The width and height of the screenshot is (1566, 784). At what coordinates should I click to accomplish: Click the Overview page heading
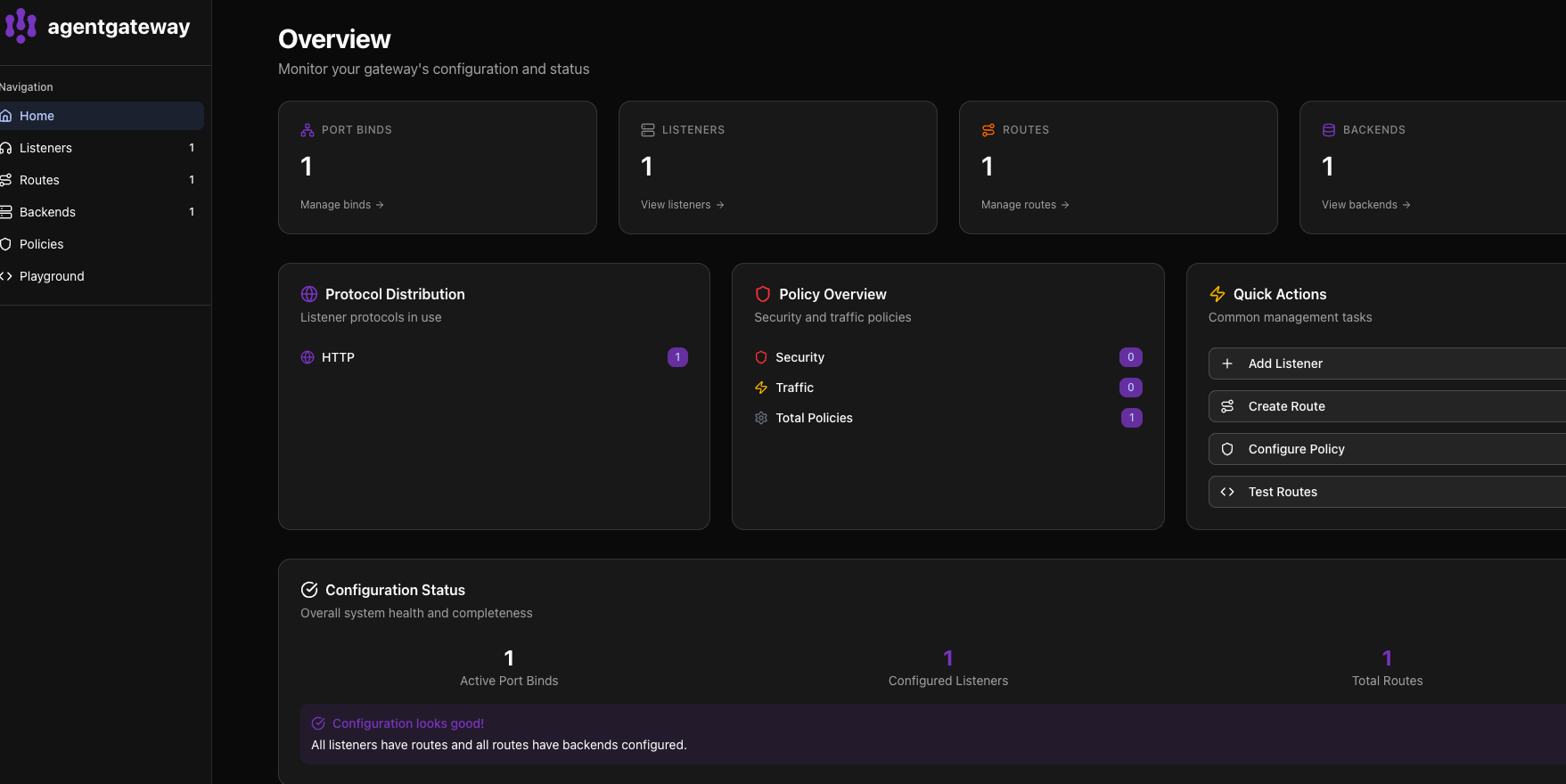coord(334,39)
